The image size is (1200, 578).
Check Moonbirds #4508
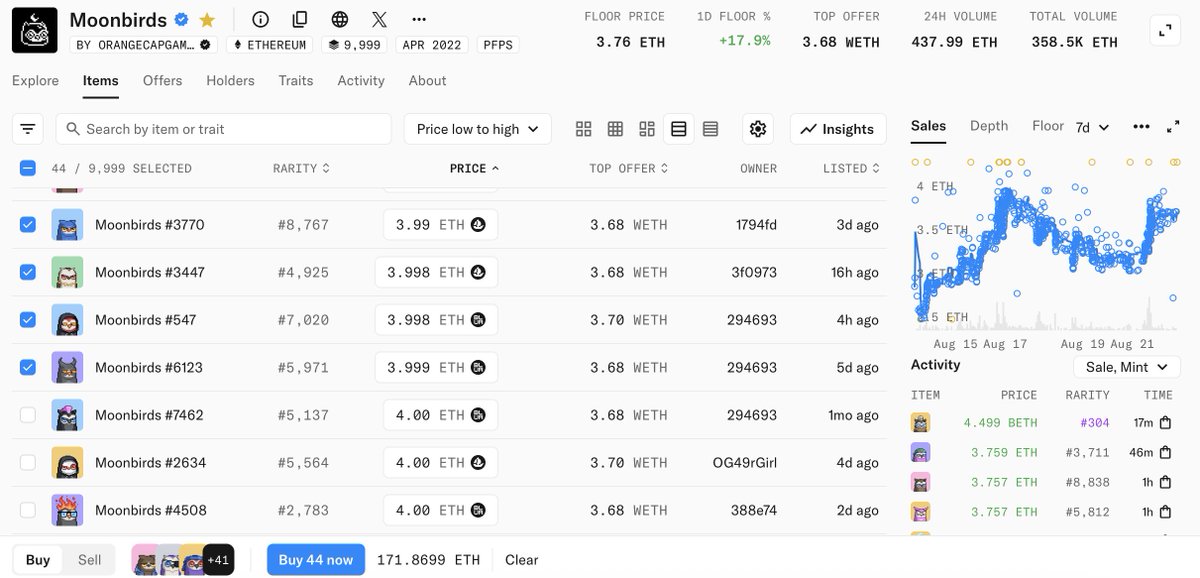28,510
